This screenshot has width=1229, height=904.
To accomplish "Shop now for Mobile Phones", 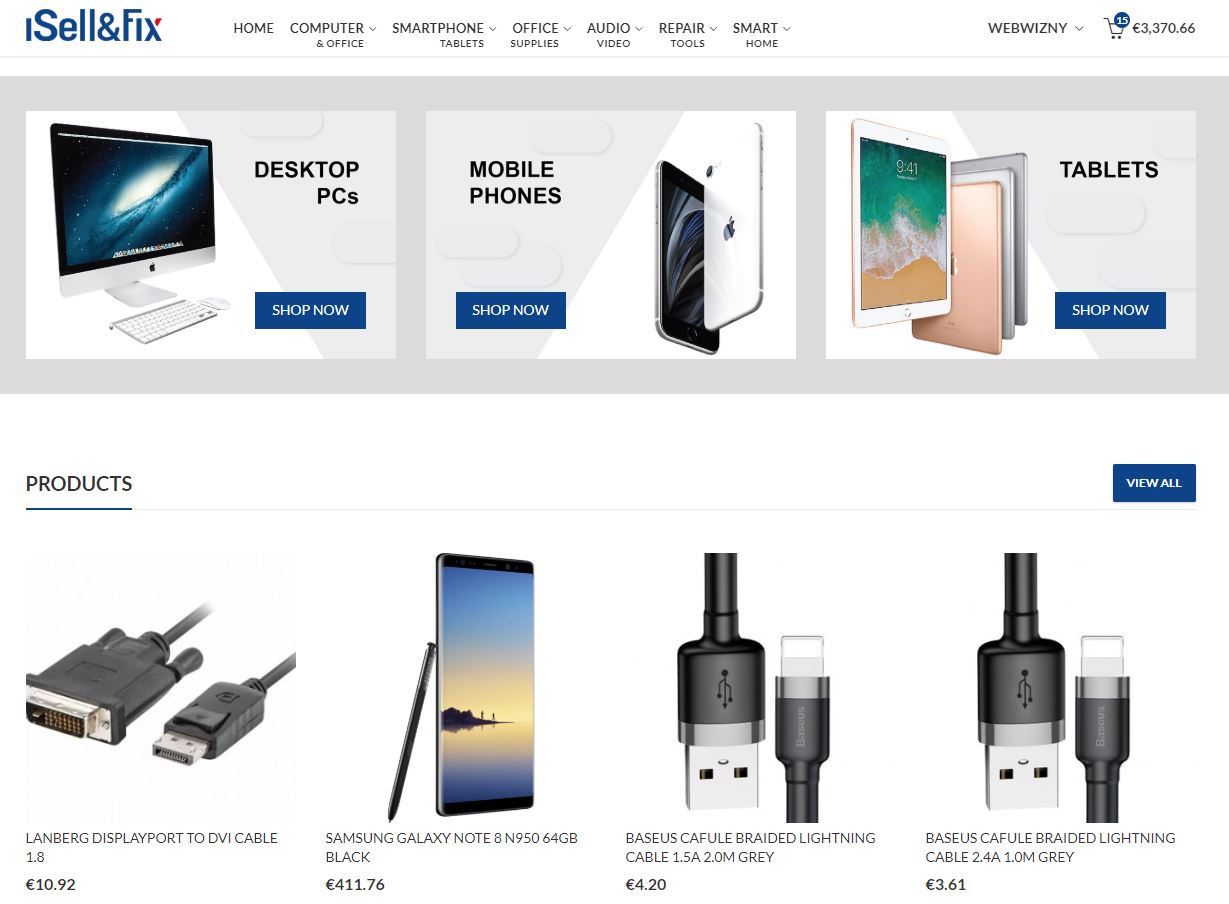I will click(x=511, y=310).
